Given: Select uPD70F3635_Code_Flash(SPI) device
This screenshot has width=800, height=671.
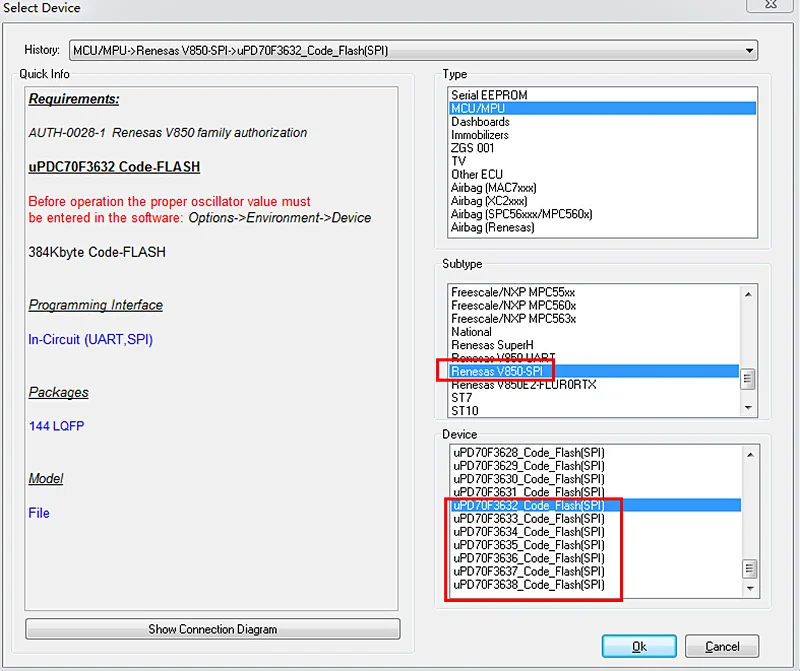Looking at the screenshot, I should pos(596,545).
